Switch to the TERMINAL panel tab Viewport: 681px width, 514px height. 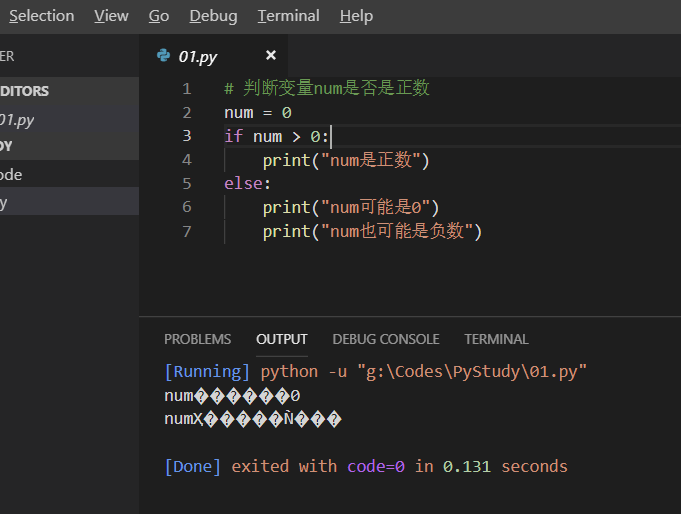pyautogui.click(x=496, y=339)
